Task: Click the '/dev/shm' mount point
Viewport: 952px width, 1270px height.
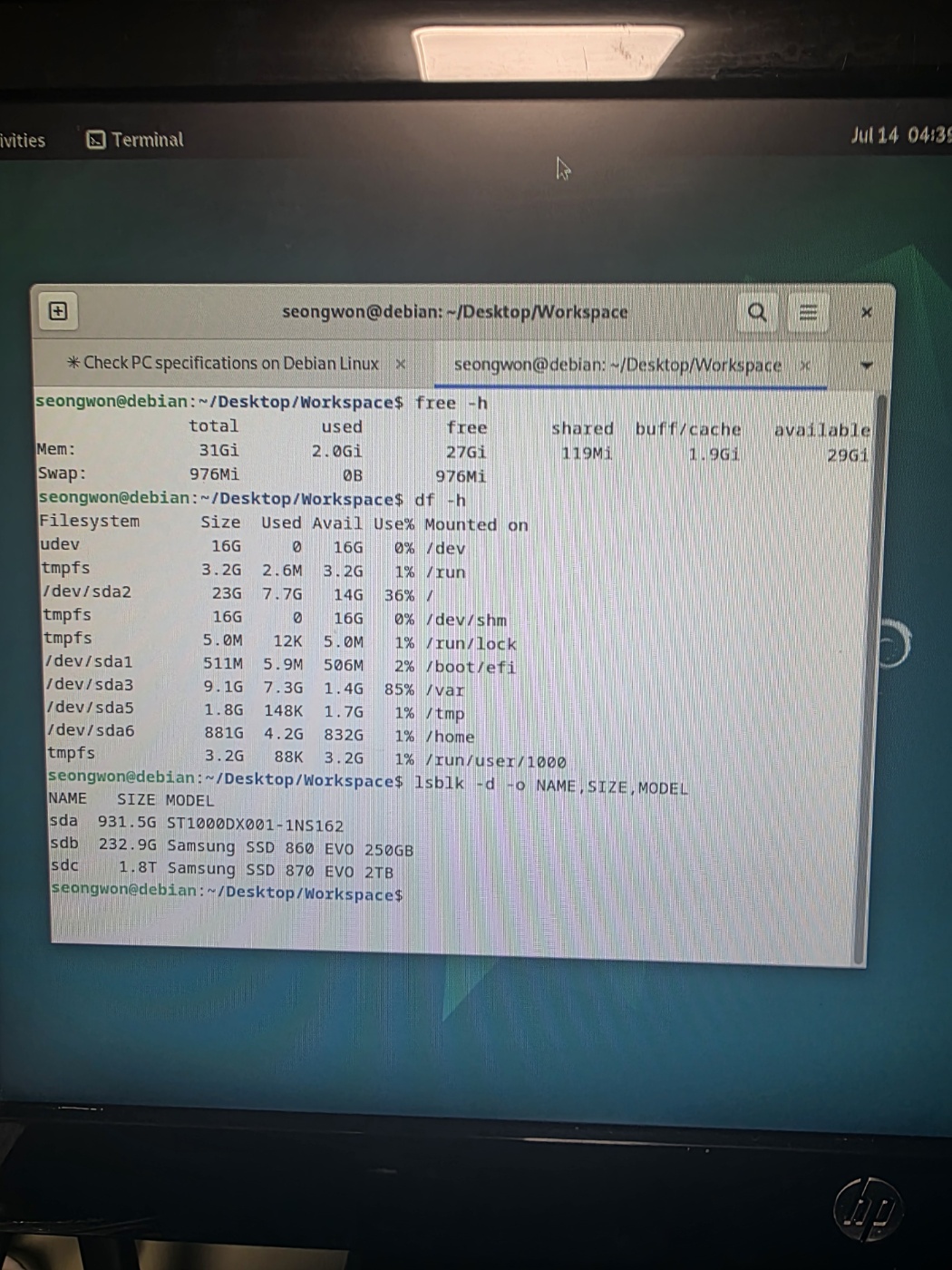Action: coord(466,620)
